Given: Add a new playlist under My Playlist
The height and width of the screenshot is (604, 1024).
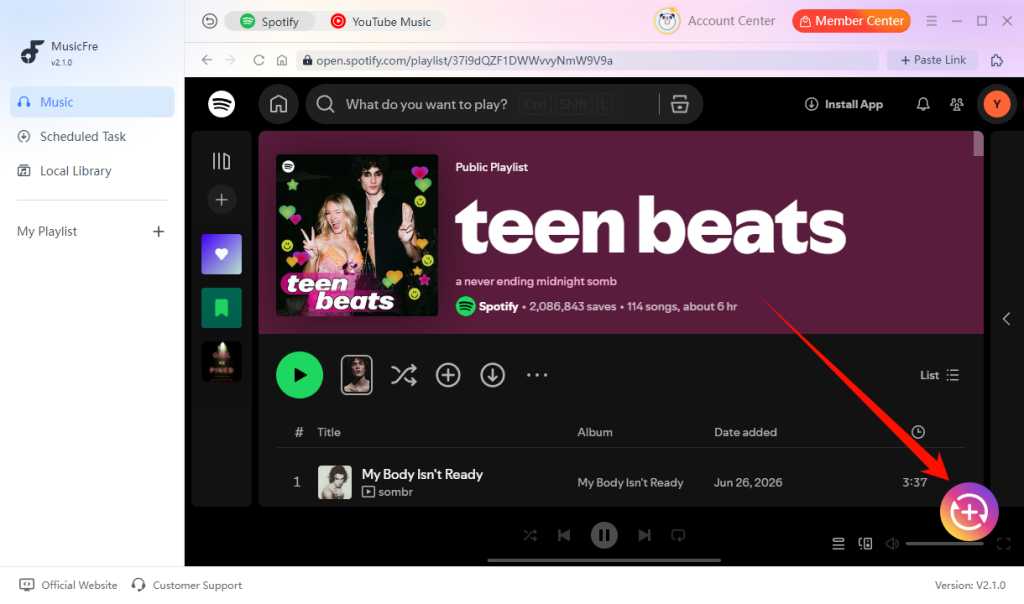Looking at the screenshot, I should [158, 232].
